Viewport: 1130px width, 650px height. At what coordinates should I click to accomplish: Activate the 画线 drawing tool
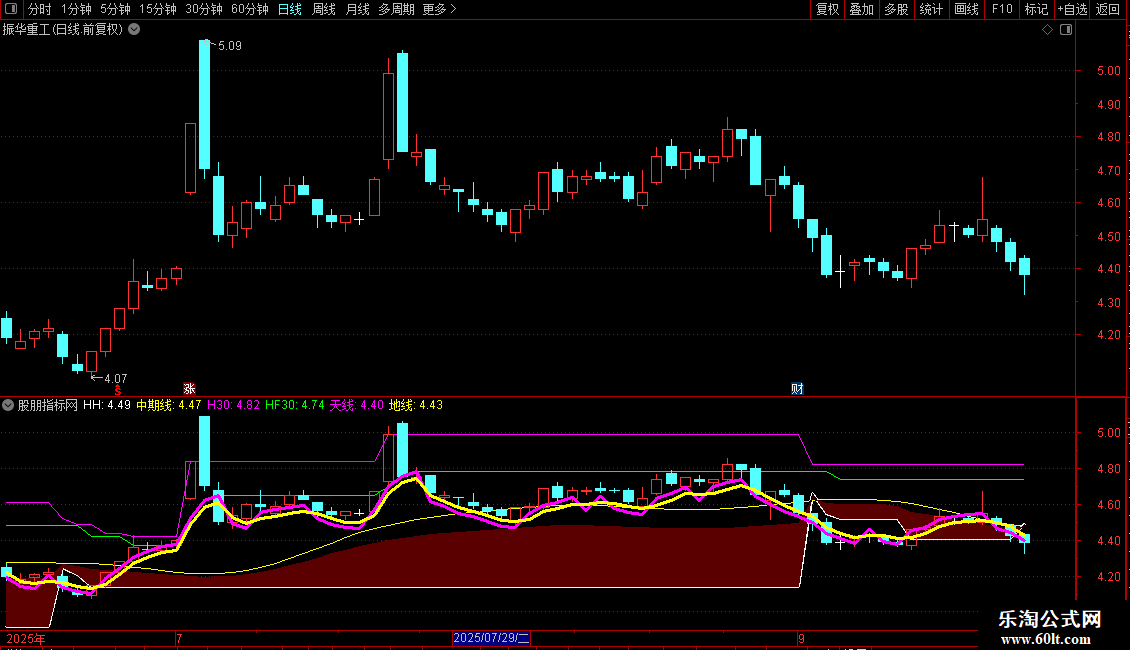click(x=966, y=9)
